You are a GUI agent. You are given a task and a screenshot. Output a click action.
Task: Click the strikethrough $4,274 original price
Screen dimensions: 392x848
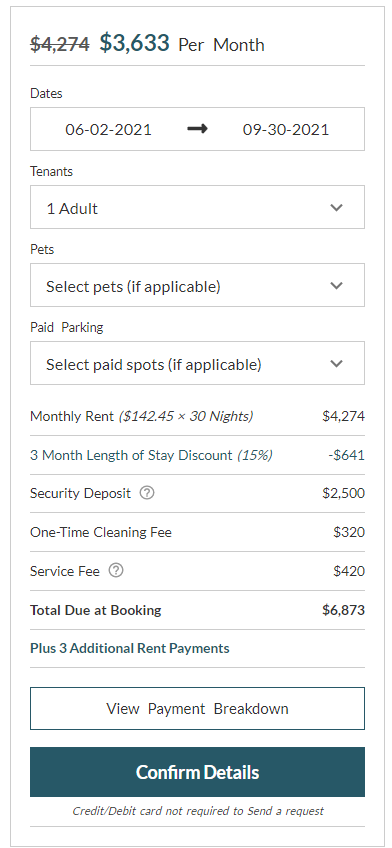coord(59,44)
